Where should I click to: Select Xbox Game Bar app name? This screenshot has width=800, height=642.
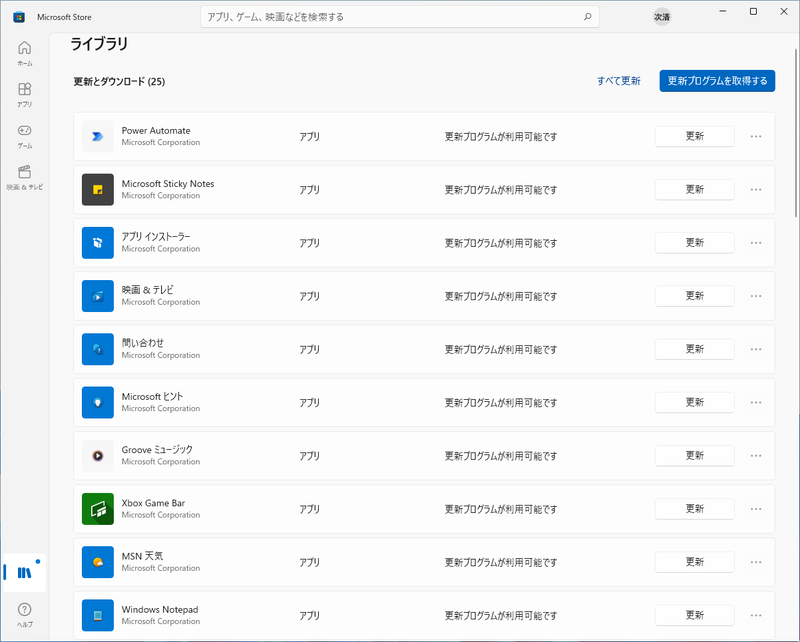click(x=153, y=503)
